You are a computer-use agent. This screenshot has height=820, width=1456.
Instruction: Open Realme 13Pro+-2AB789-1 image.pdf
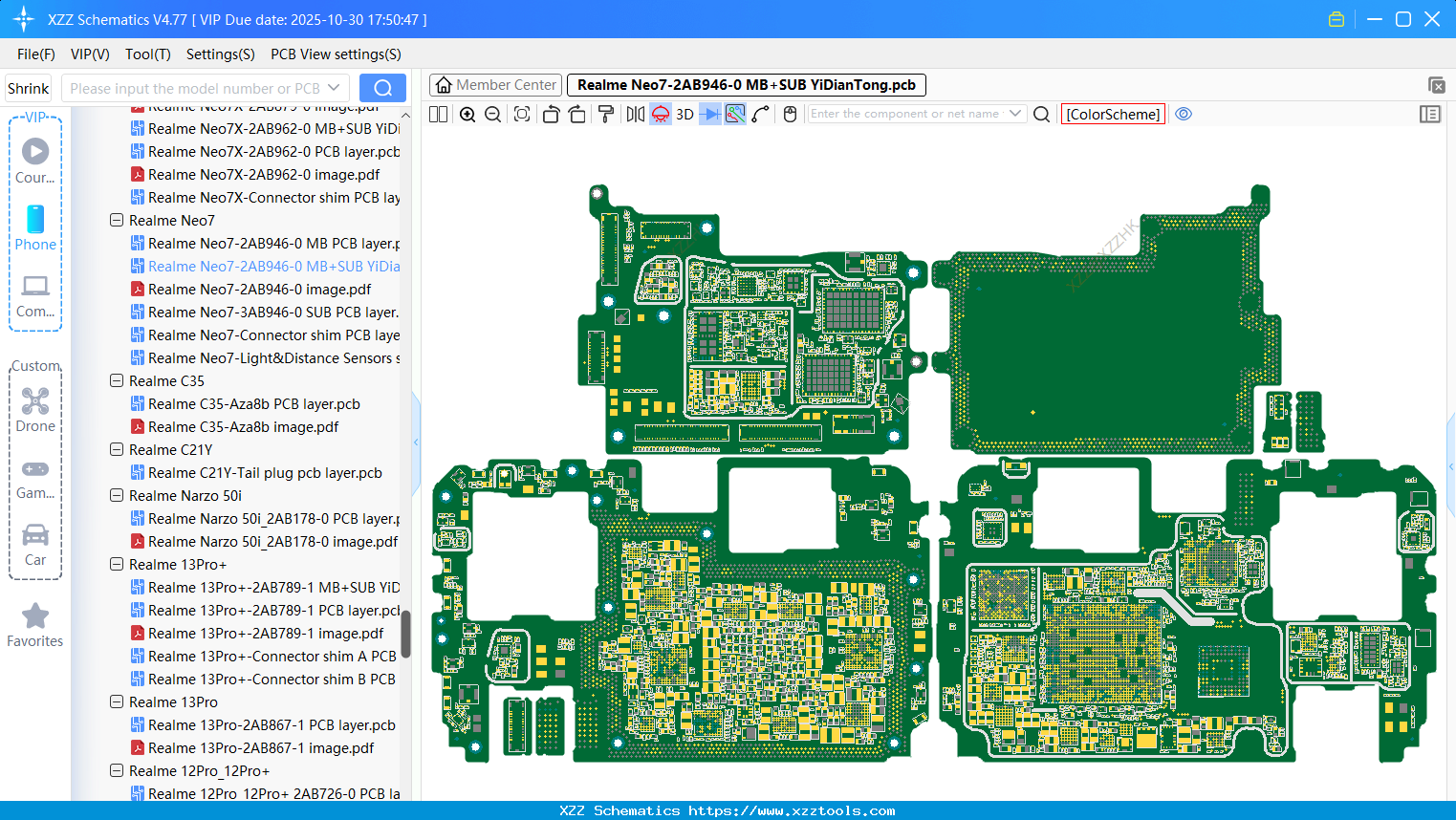coord(256,633)
